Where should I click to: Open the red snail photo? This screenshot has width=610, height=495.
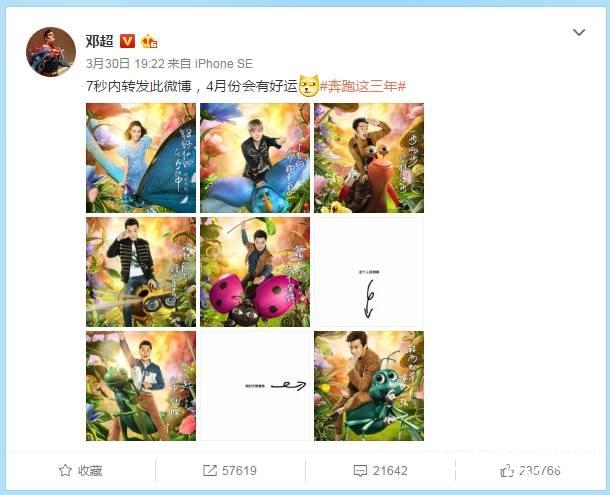click(x=369, y=158)
